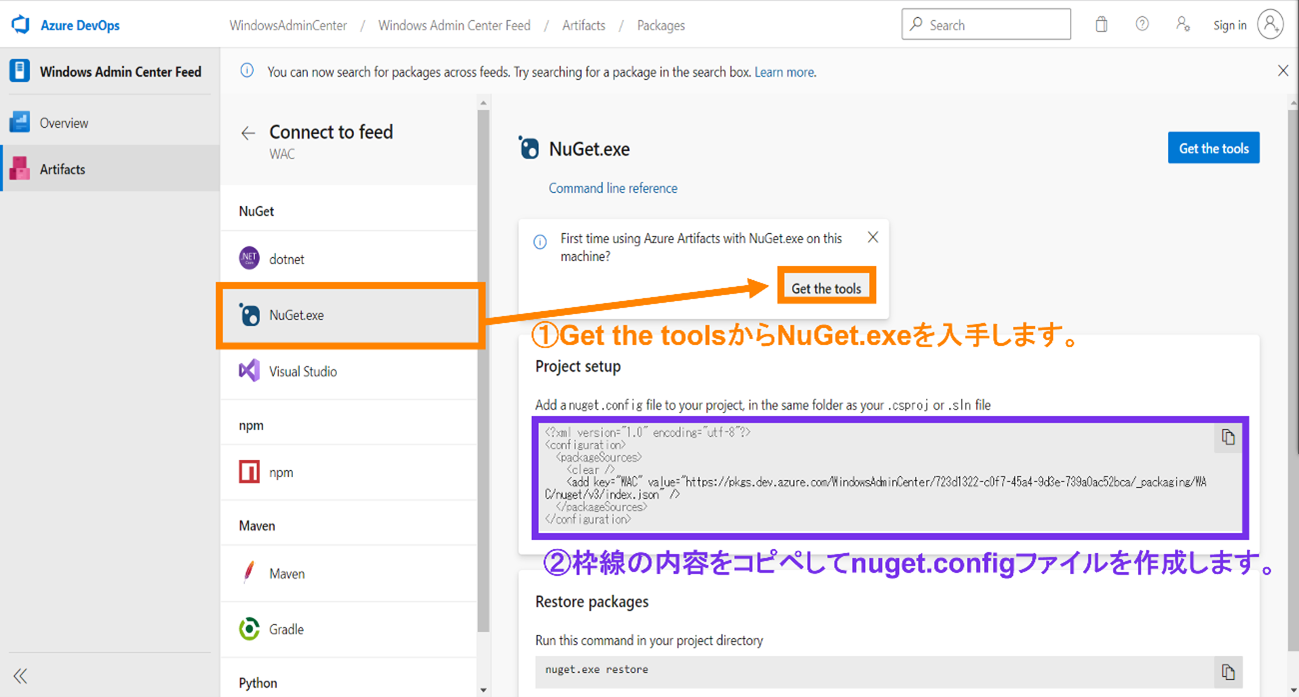Click Get the tools in the first-time callout
This screenshot has width=1299, height=697.
pyautogui.click(x=826, y=288)
